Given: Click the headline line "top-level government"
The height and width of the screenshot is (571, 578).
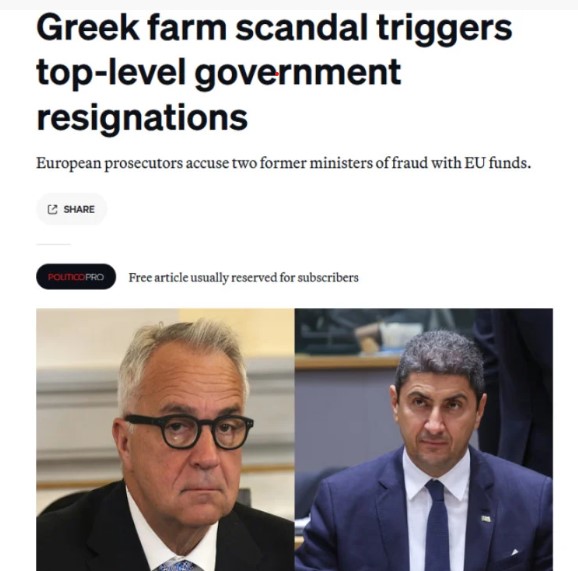Looking at the screenshot, I should pos(218,74).
